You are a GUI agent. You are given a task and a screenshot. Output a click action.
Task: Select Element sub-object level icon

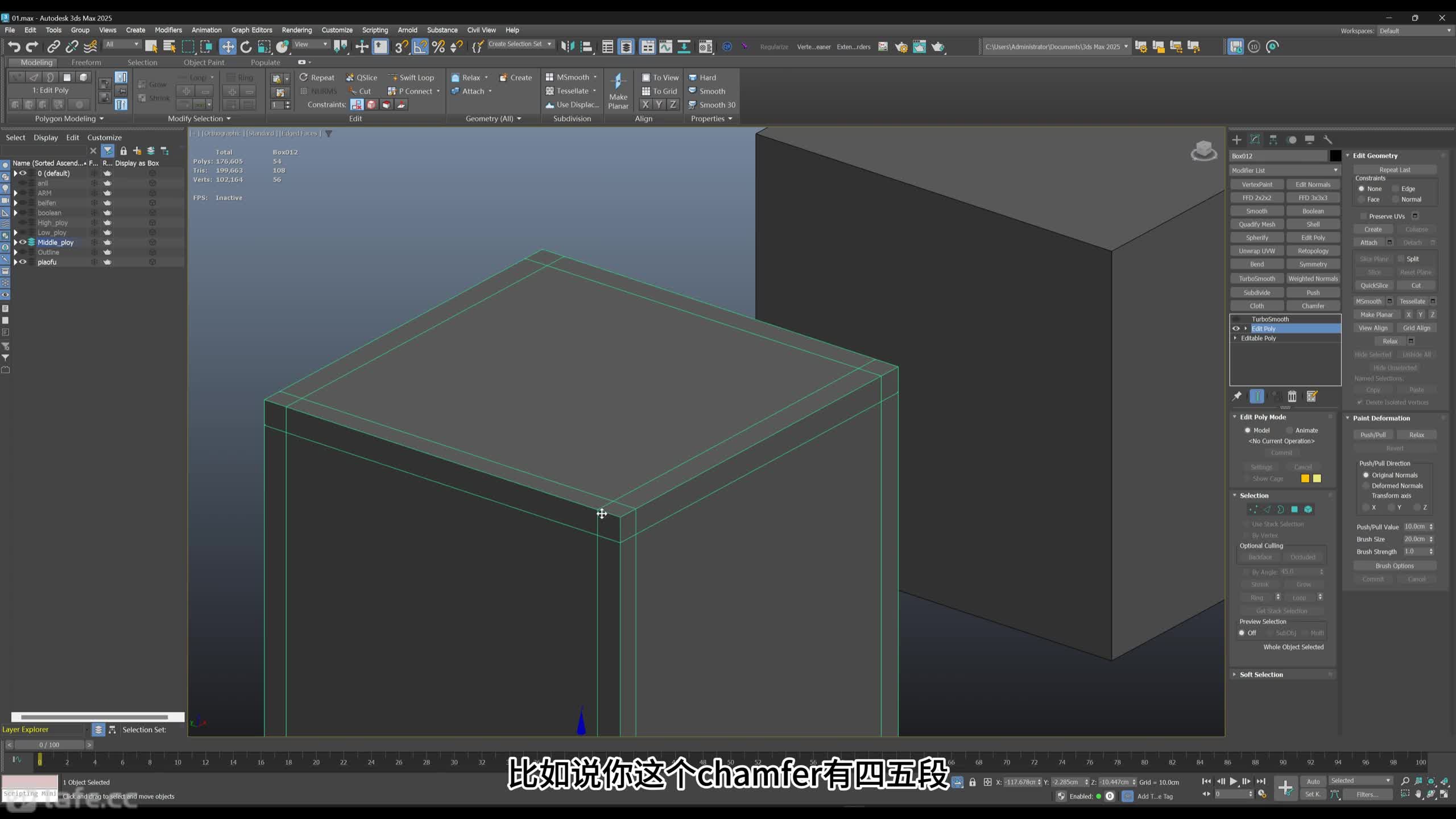(1308, 510)
